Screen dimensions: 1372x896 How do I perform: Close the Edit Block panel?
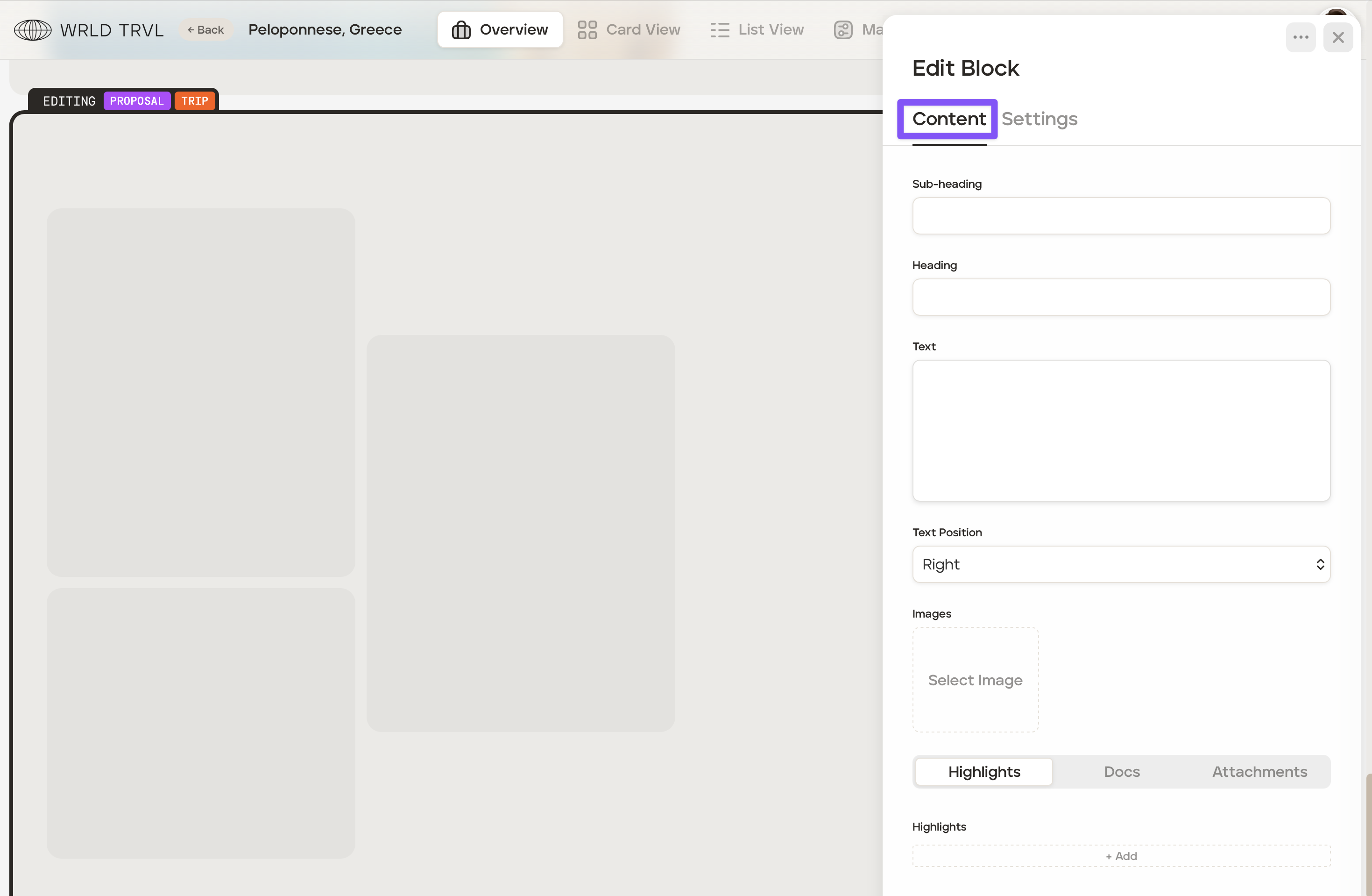[x=1338, y=37]
